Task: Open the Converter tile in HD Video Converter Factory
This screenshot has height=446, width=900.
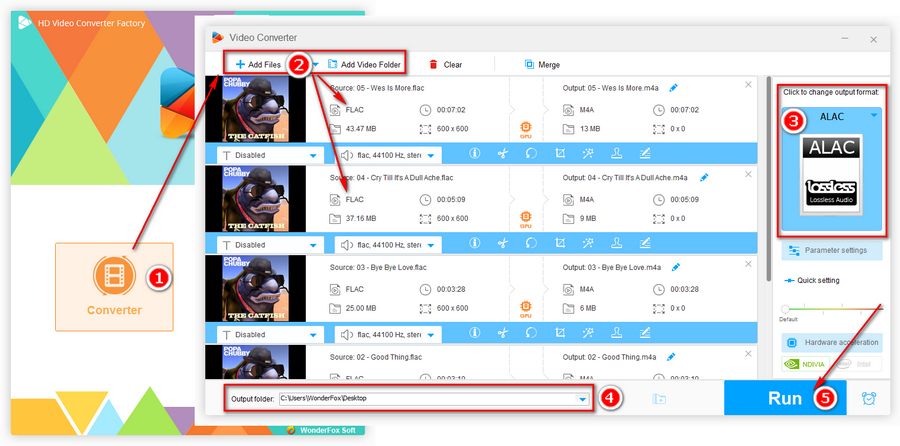Action: tap(114, 286)
